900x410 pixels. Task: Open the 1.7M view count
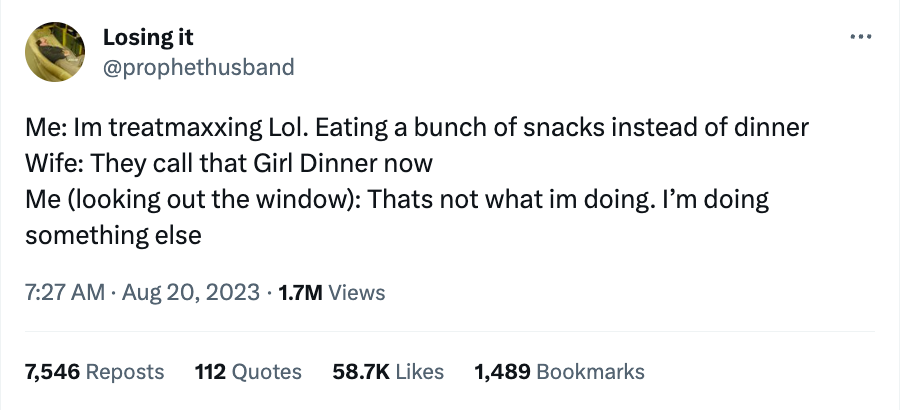[x=298, y=293]
